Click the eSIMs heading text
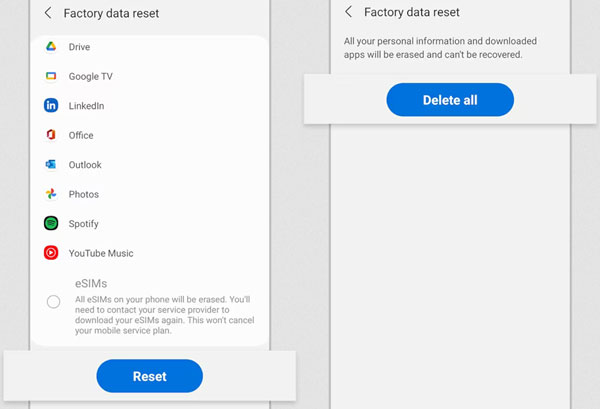 (91, 283)
